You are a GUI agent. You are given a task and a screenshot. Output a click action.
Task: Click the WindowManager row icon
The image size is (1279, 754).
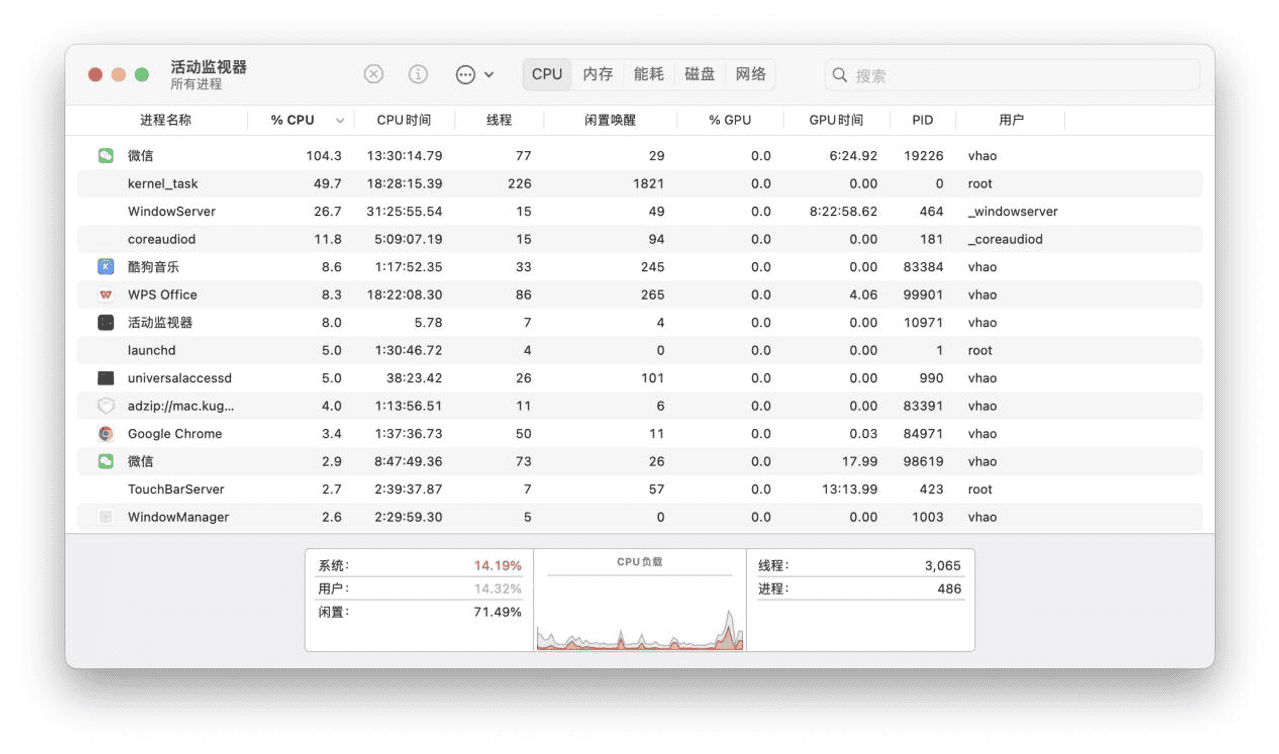(x=106, y=517)
